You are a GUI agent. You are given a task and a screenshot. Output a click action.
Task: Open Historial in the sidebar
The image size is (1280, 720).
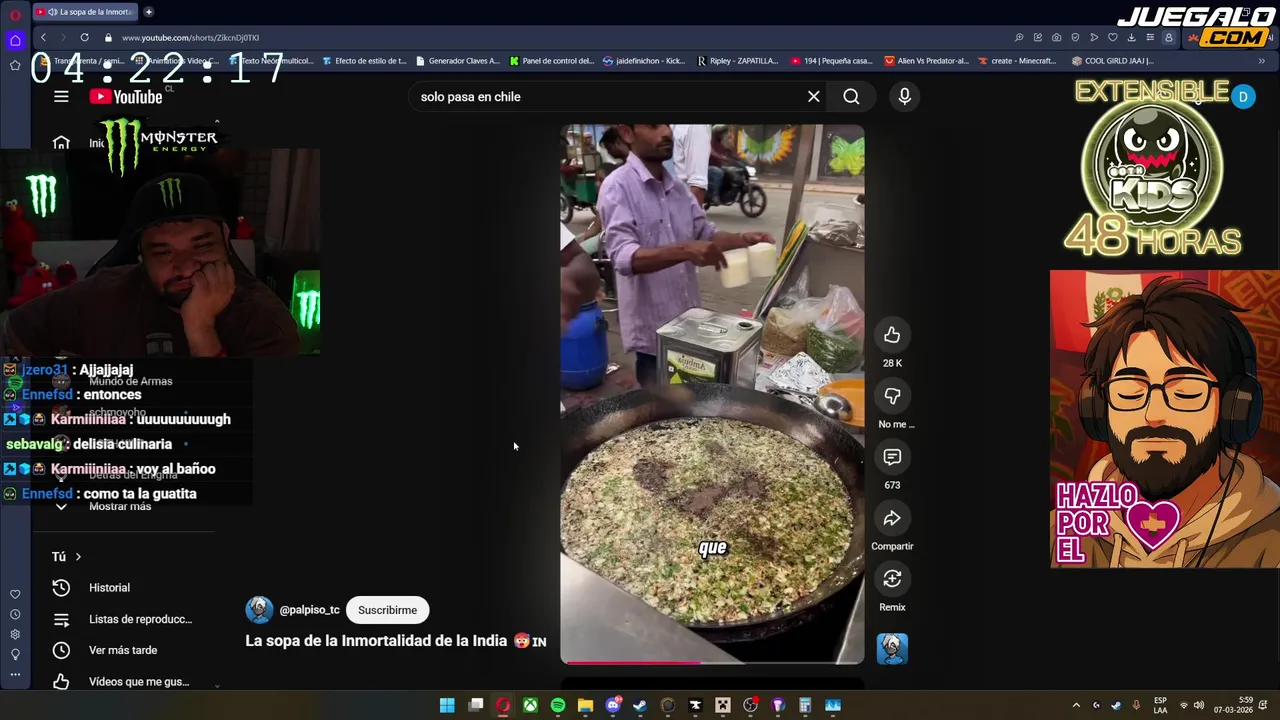(x=109, y=588)
